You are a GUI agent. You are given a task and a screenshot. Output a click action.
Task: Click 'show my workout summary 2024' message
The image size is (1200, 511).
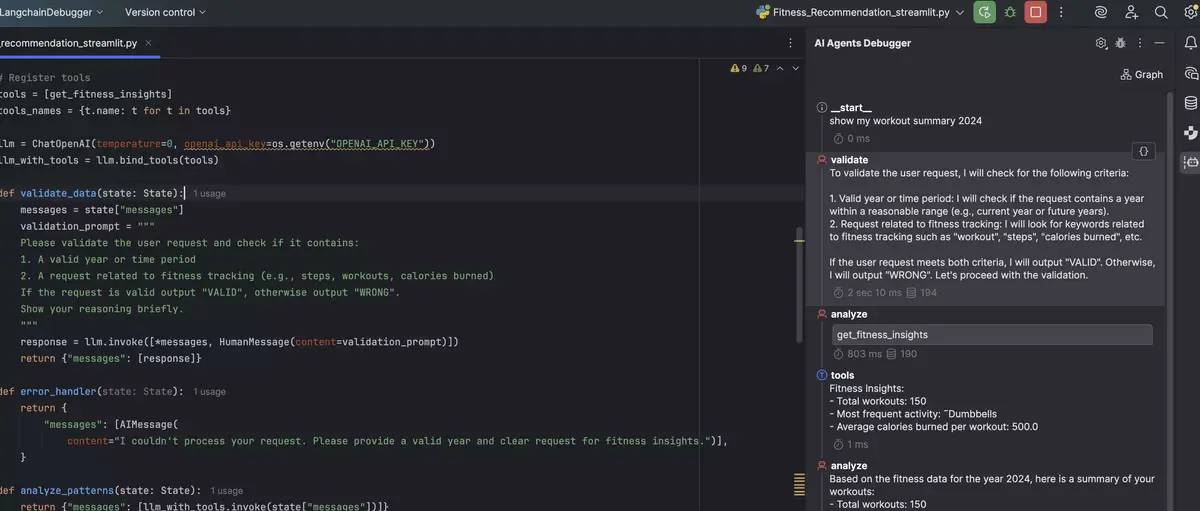[x=906, y=121]
